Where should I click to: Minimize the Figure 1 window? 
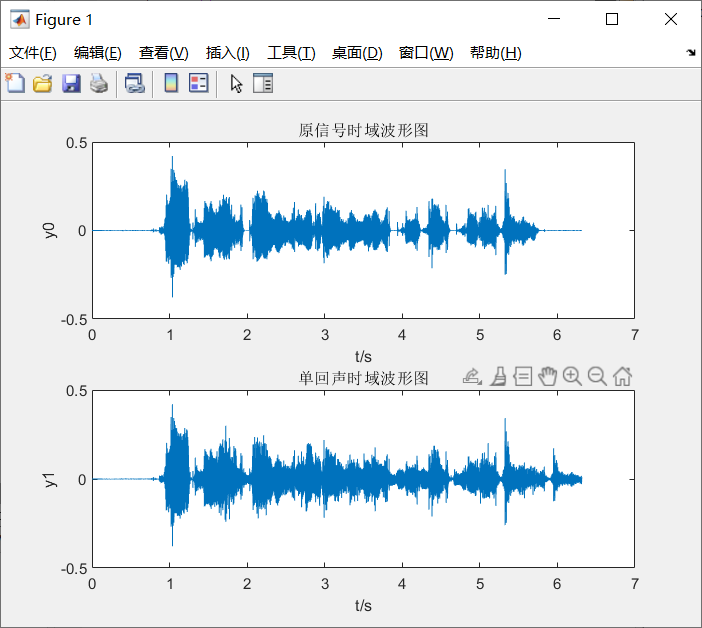click(x=554, y=19)
